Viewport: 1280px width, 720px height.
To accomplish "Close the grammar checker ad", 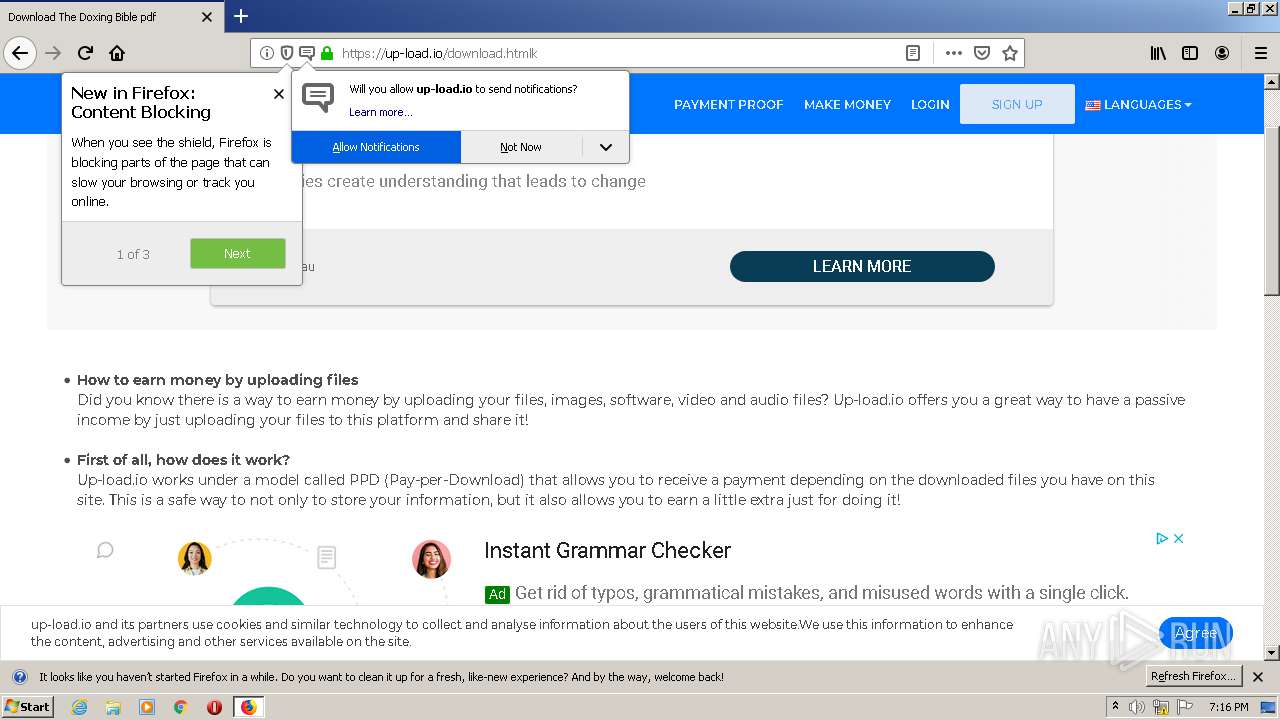I will [x=1179, y=538].
